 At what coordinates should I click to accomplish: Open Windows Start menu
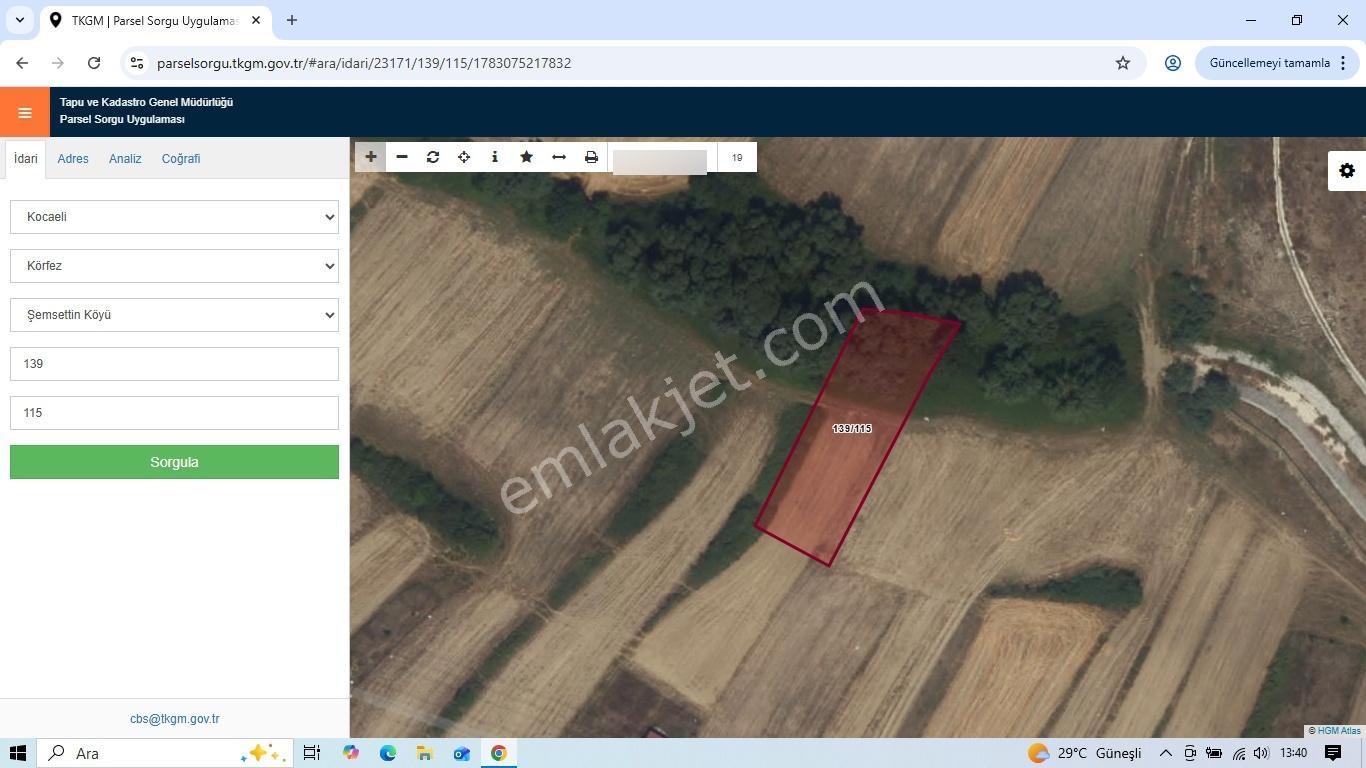[18, 753]
